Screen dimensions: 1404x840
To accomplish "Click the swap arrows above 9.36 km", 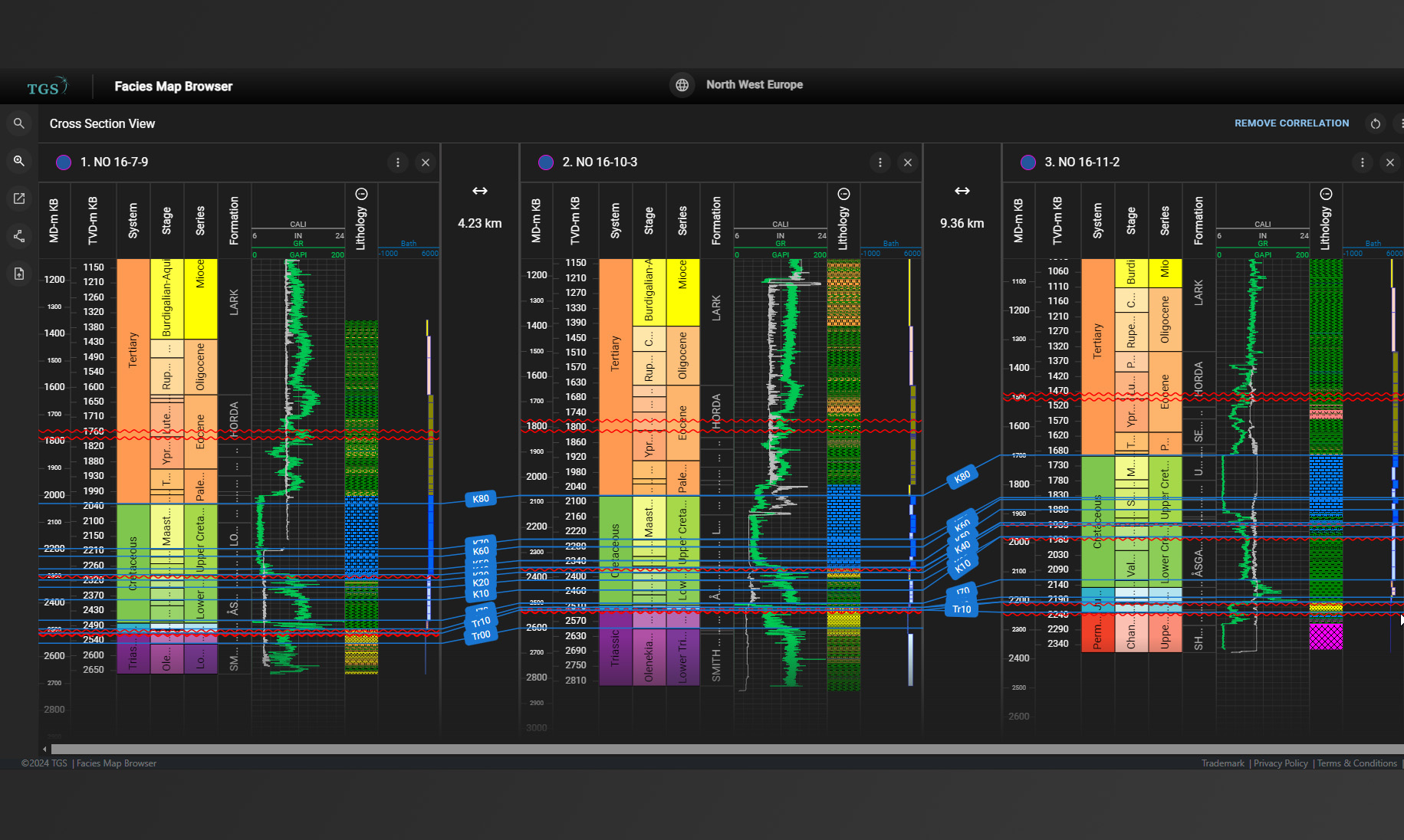I will tap(962, 191).
